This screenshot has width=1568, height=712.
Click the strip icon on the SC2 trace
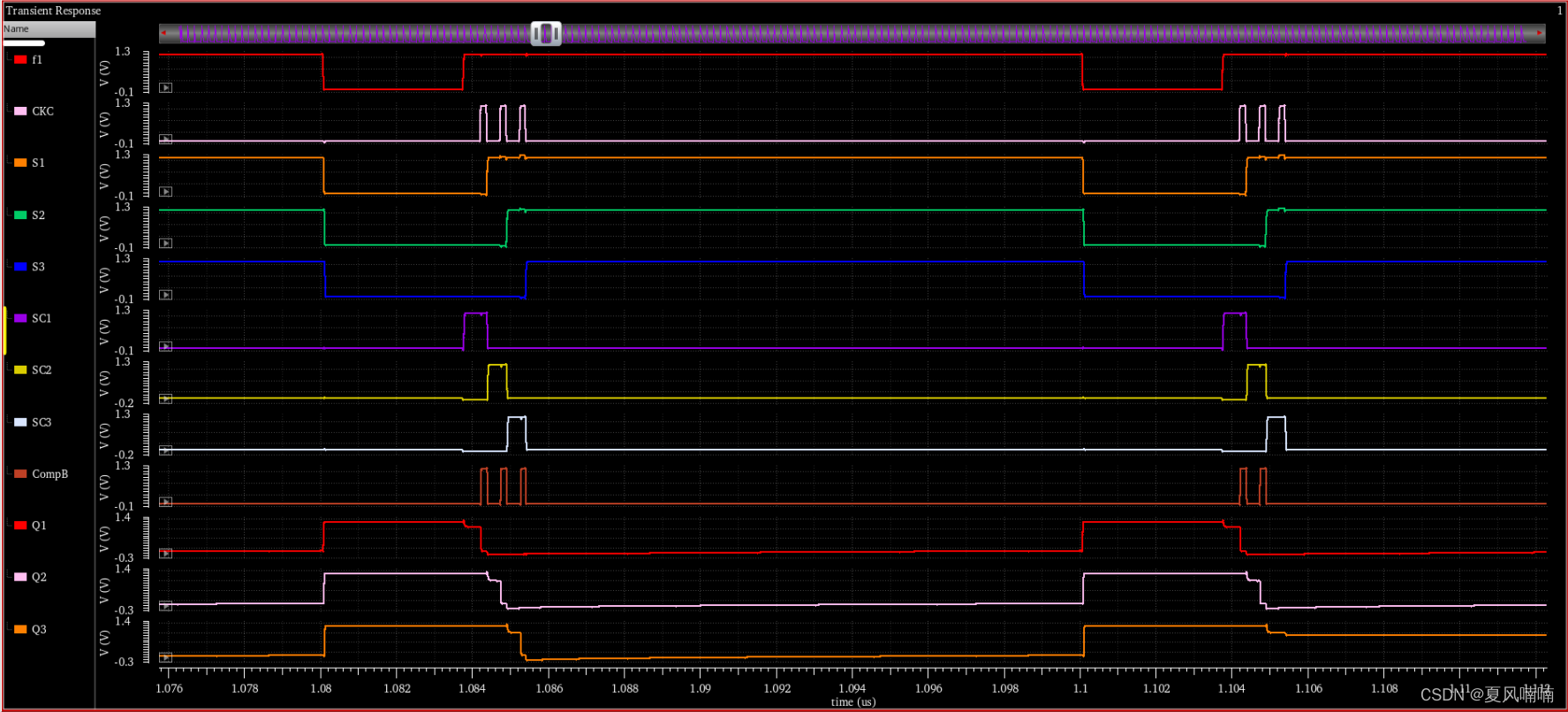click(x=165, y=398)
